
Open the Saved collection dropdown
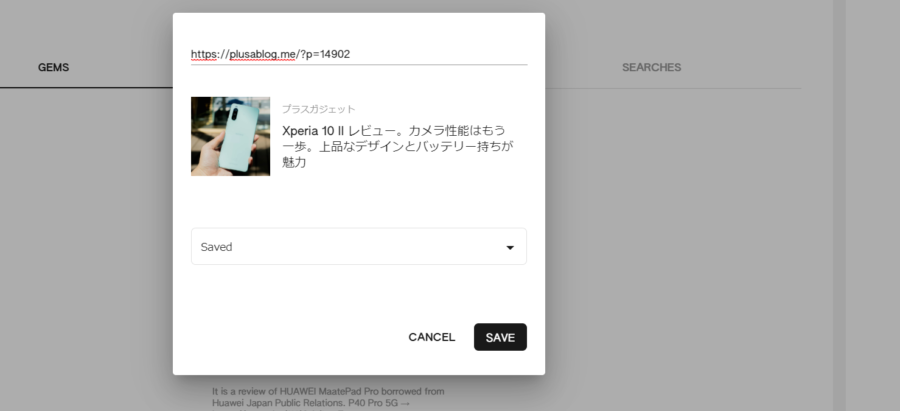click(358, 246)
